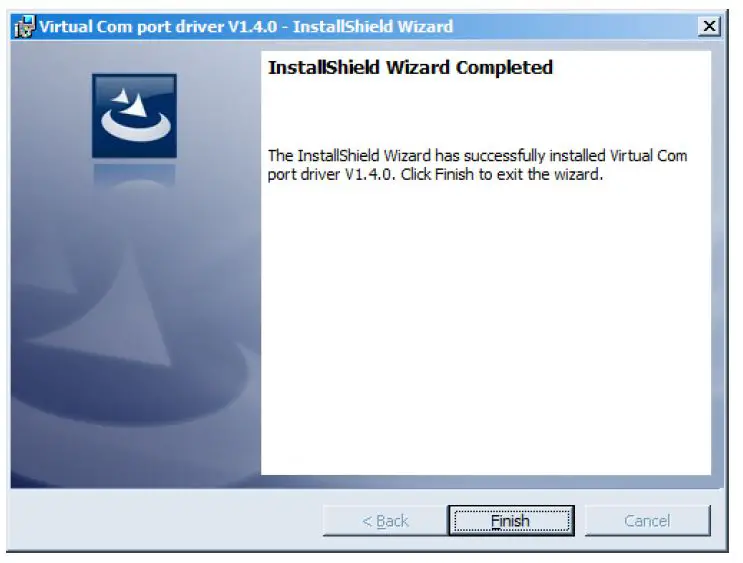Close the installer with the title bar X
The height and width of the screenshot is (563, 743).
point(709,26)
